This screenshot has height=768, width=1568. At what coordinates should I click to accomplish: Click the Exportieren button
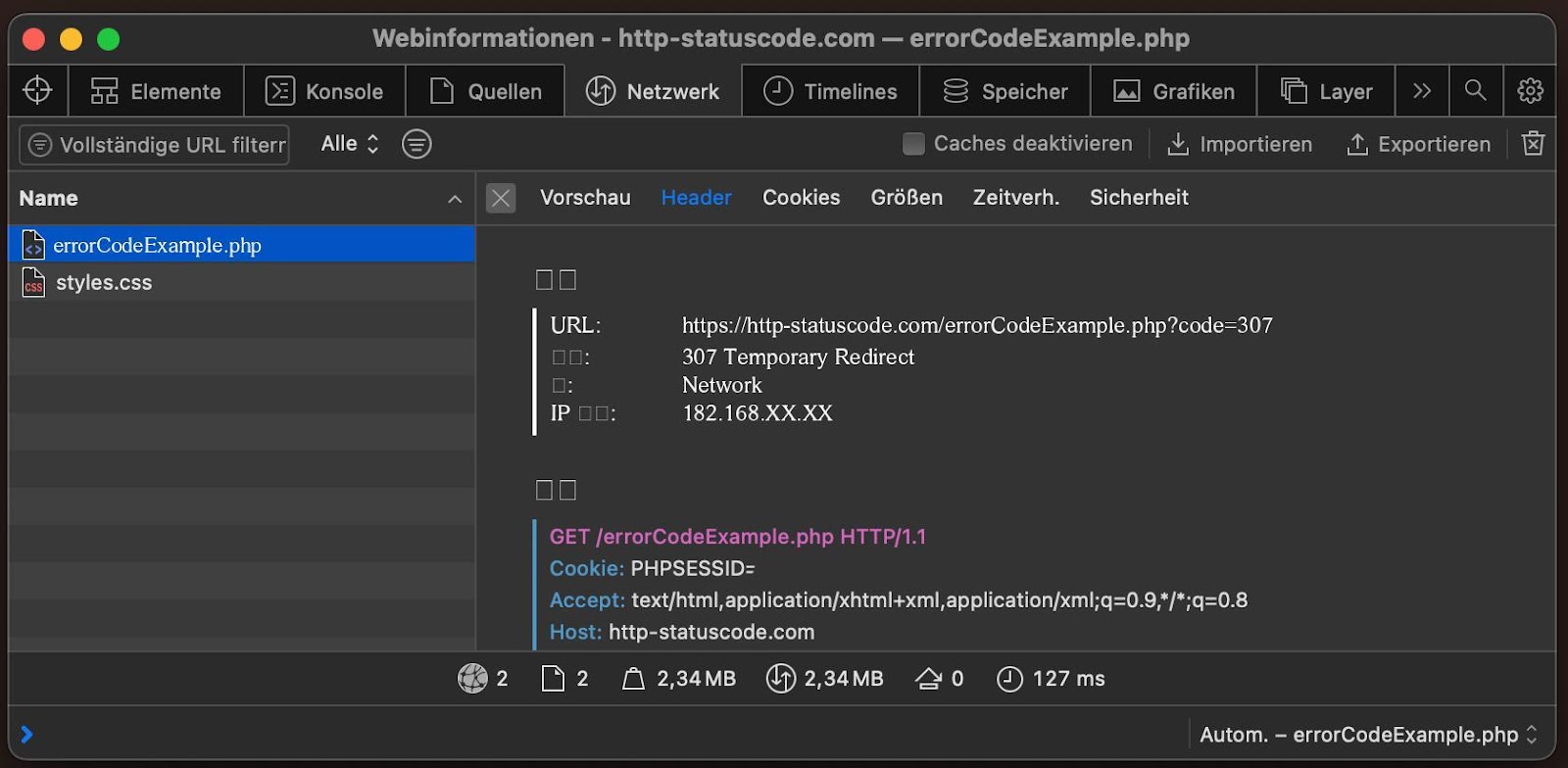(1418, 144)
